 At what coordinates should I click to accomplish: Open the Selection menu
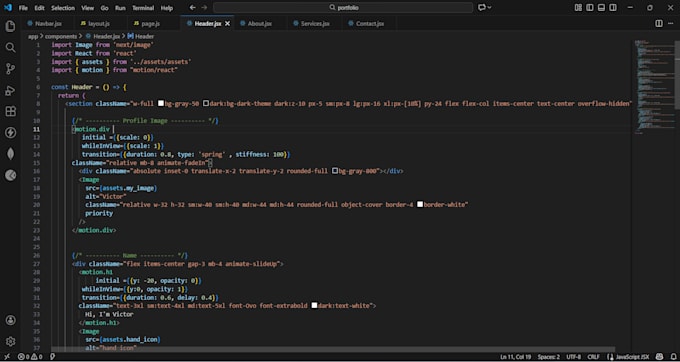click(63, 8)
